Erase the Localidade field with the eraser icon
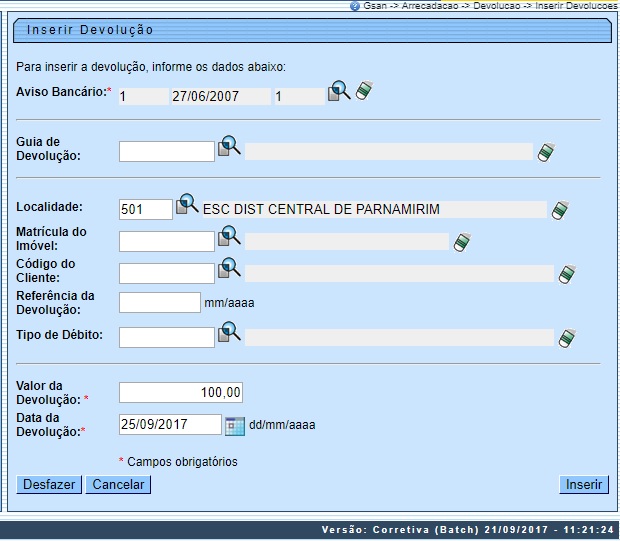The height and width of the screenshot is (541, 620). [x=560, y=210]
